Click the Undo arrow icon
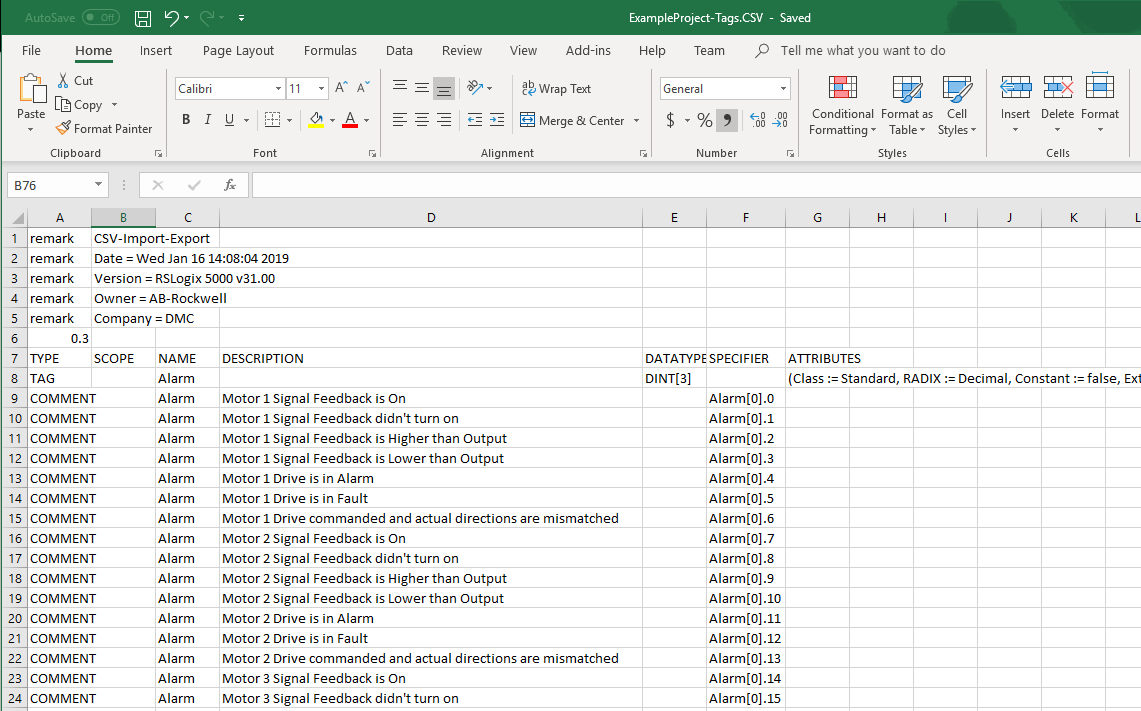The height and width of the screenshot is (711, 1141). [172, 18]
